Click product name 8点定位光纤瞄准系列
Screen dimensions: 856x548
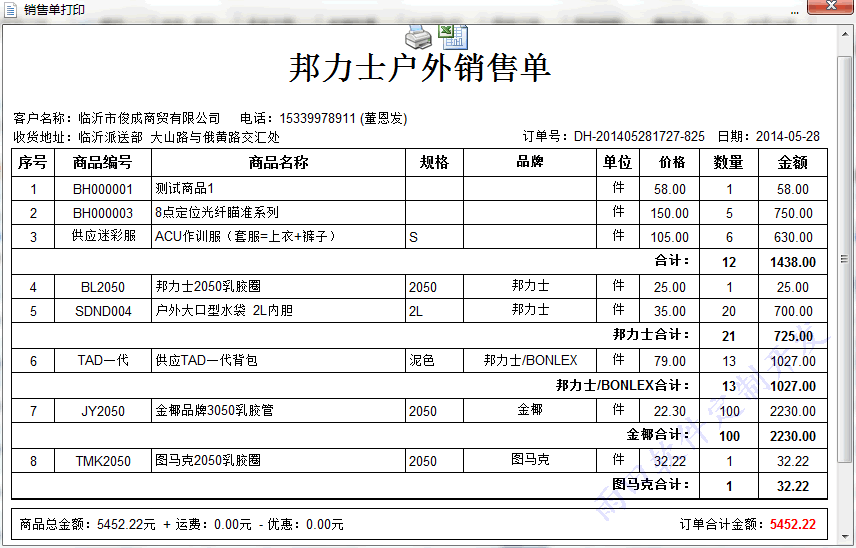point(217,212)
